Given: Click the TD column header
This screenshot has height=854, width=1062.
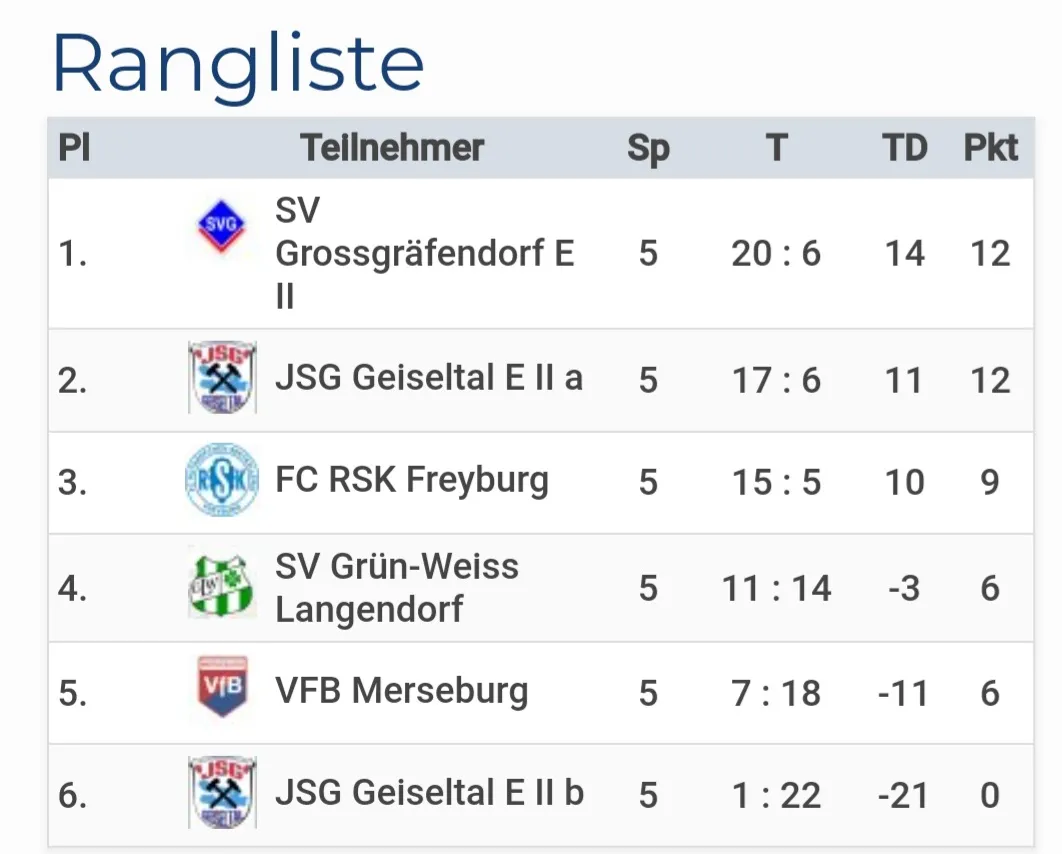Looking at the screenshot, I should (x=904, y=148).
